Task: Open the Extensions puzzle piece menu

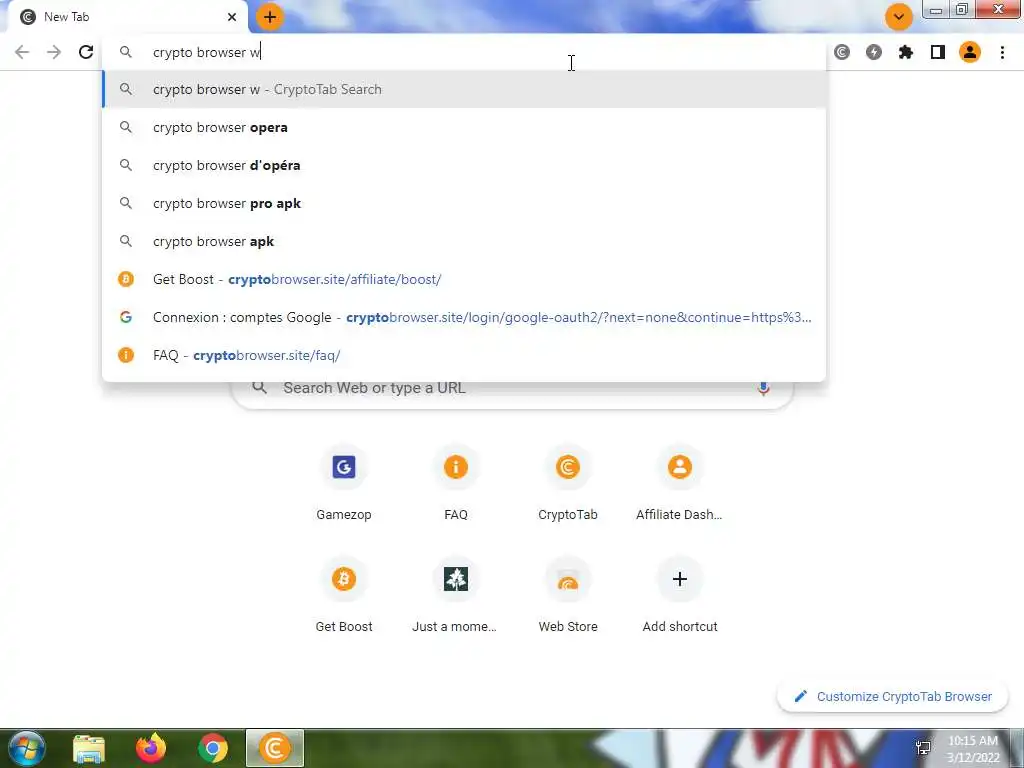Action: coord(906,52)
